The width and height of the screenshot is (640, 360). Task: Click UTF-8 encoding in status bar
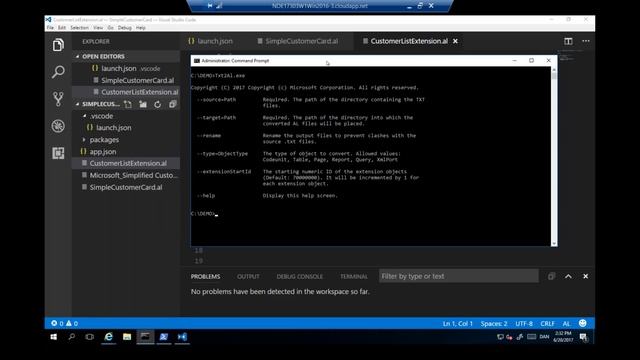coord(524,324)
